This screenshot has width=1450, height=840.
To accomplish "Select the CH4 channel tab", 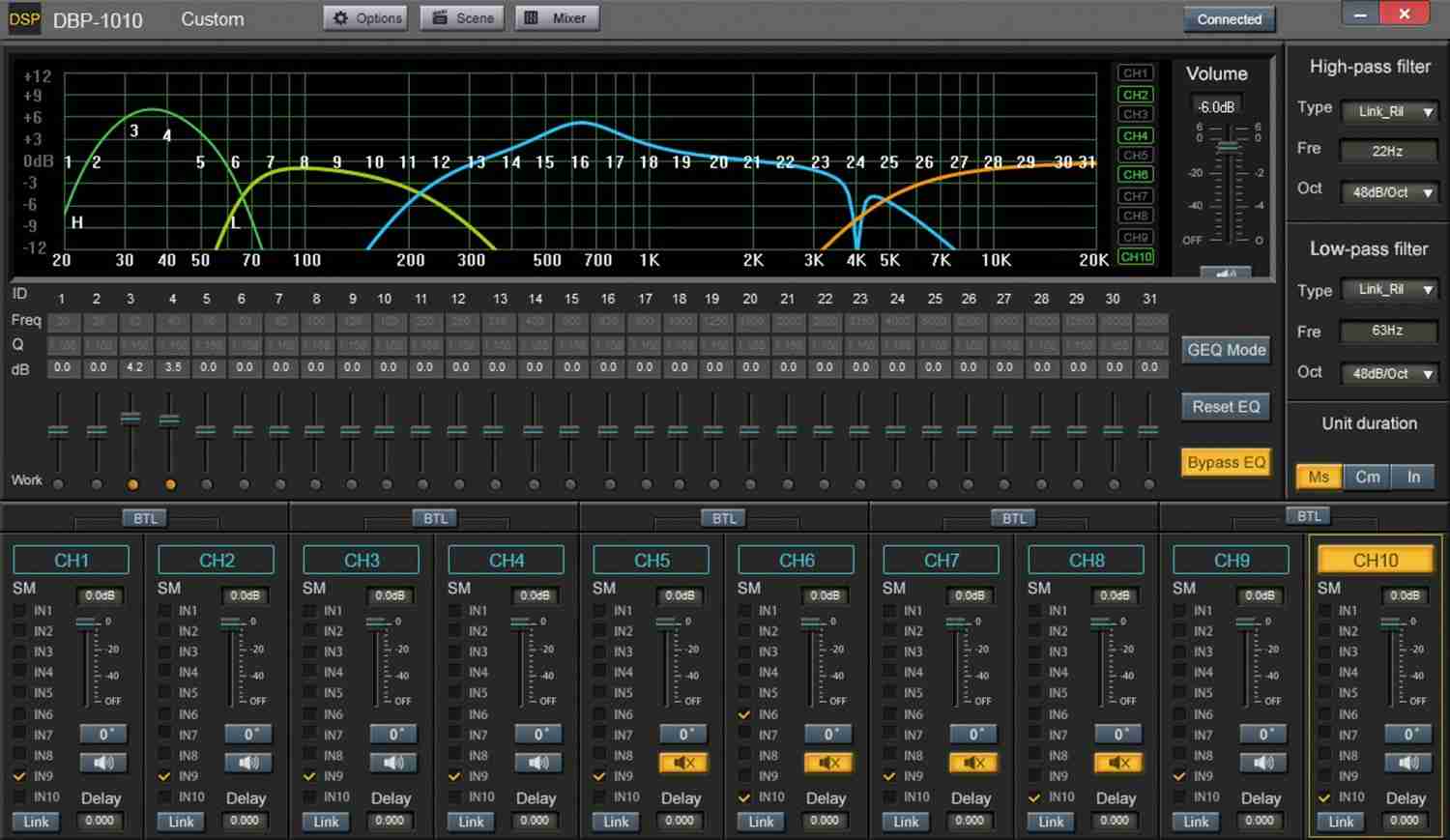I will 507,560.
